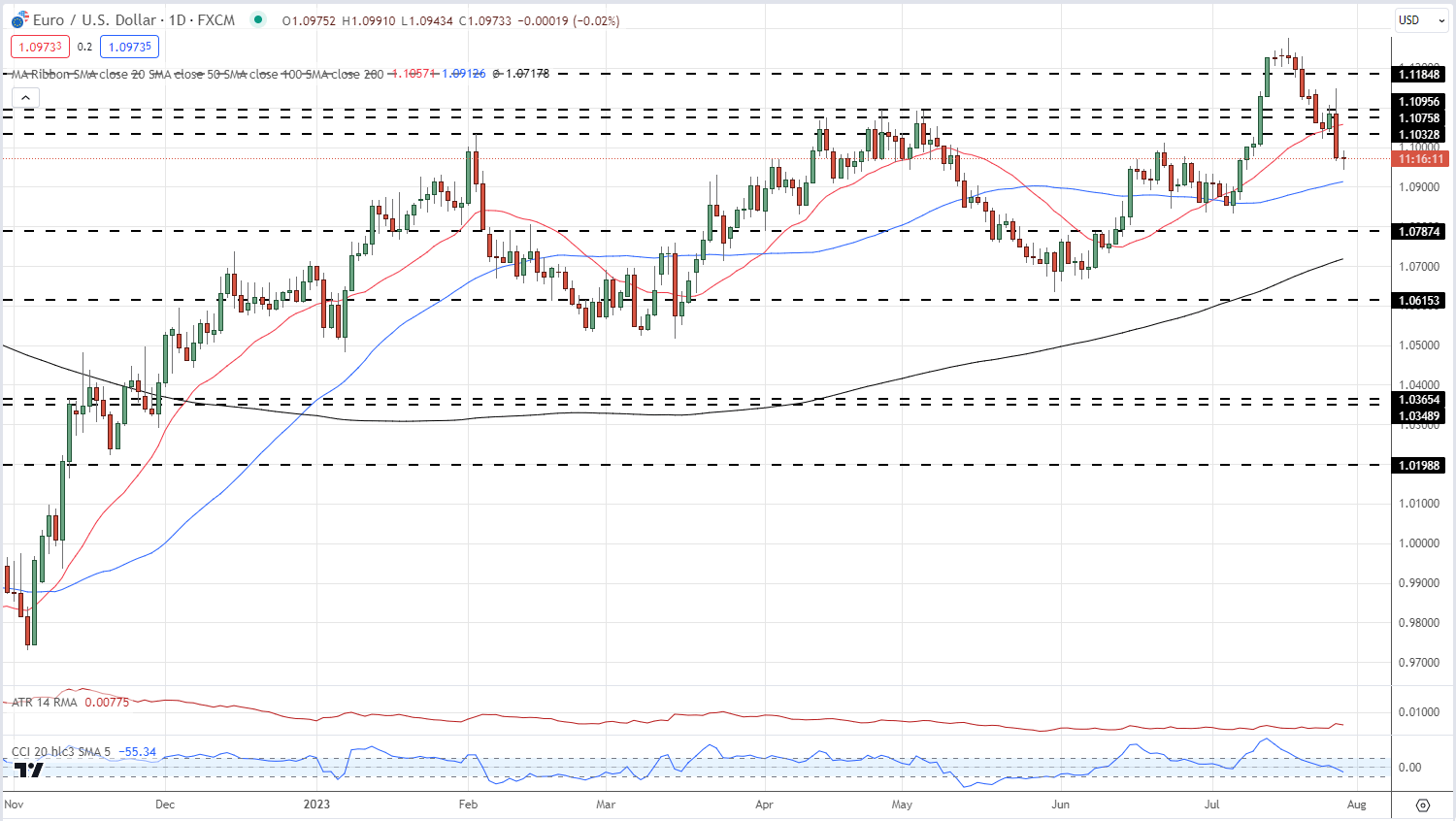Click the high price H1.09910 value
Image resolution: width=1456 pixels, height=821 pixels.
(369, 20)
